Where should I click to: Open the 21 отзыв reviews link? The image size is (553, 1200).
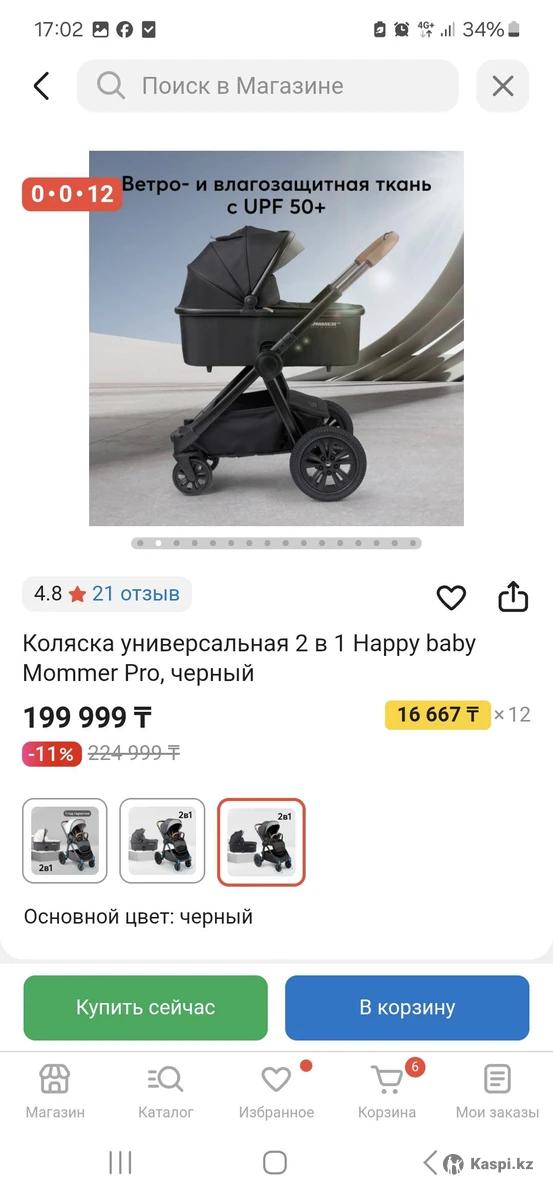click(x=136, y=593)
